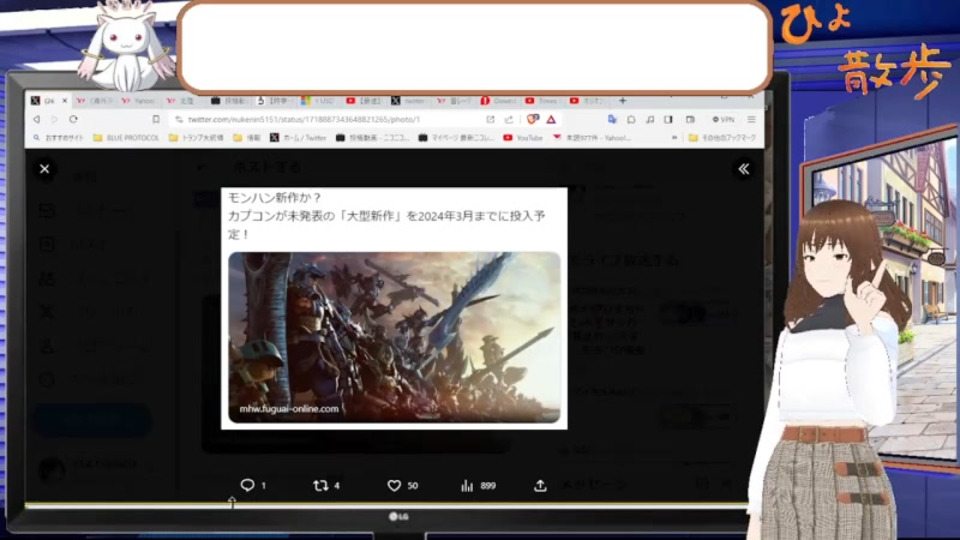Open the YouTube bookmark
Viewport: 960px width, 540px height.
click(523, 138)
